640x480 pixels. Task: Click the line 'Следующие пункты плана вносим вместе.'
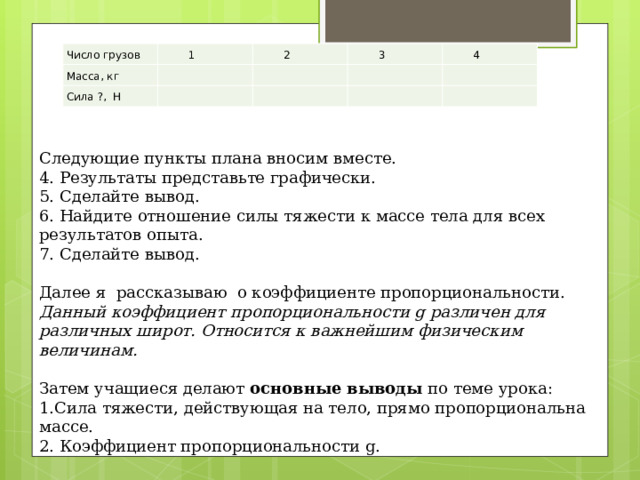coord(218,158)
